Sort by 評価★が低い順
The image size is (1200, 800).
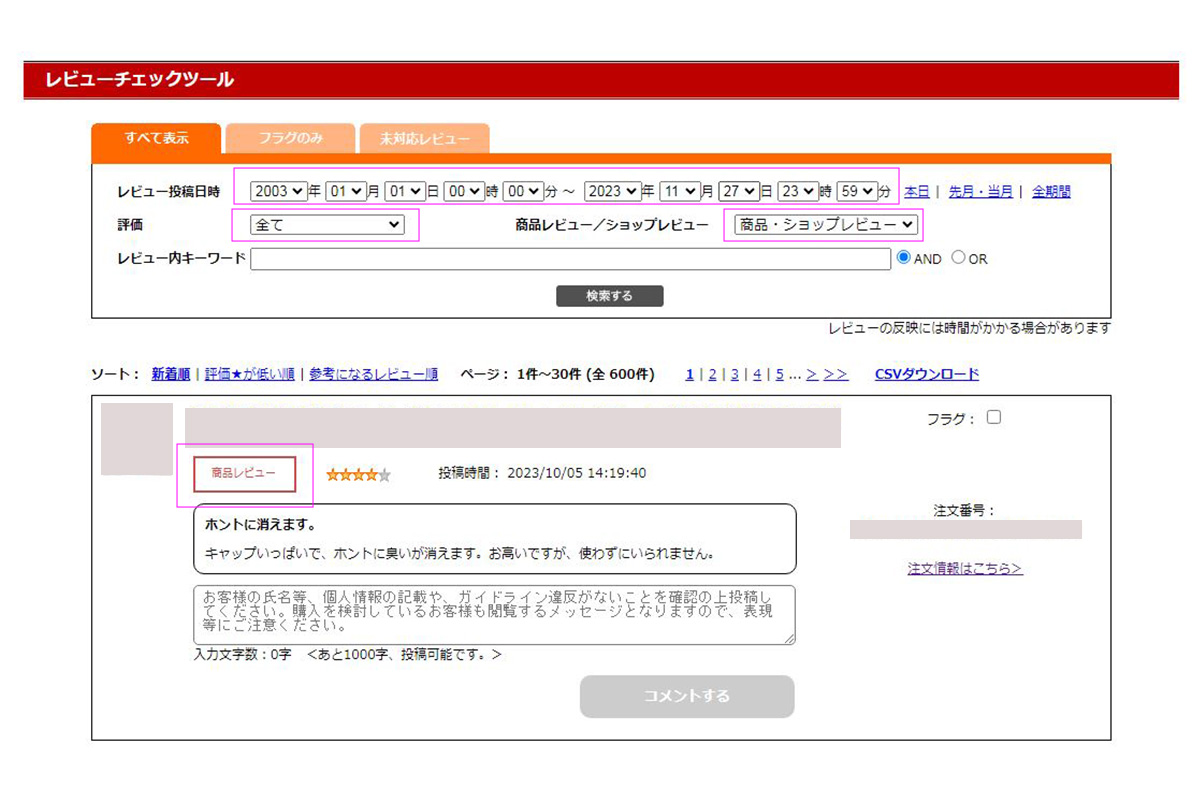[250, 374]
